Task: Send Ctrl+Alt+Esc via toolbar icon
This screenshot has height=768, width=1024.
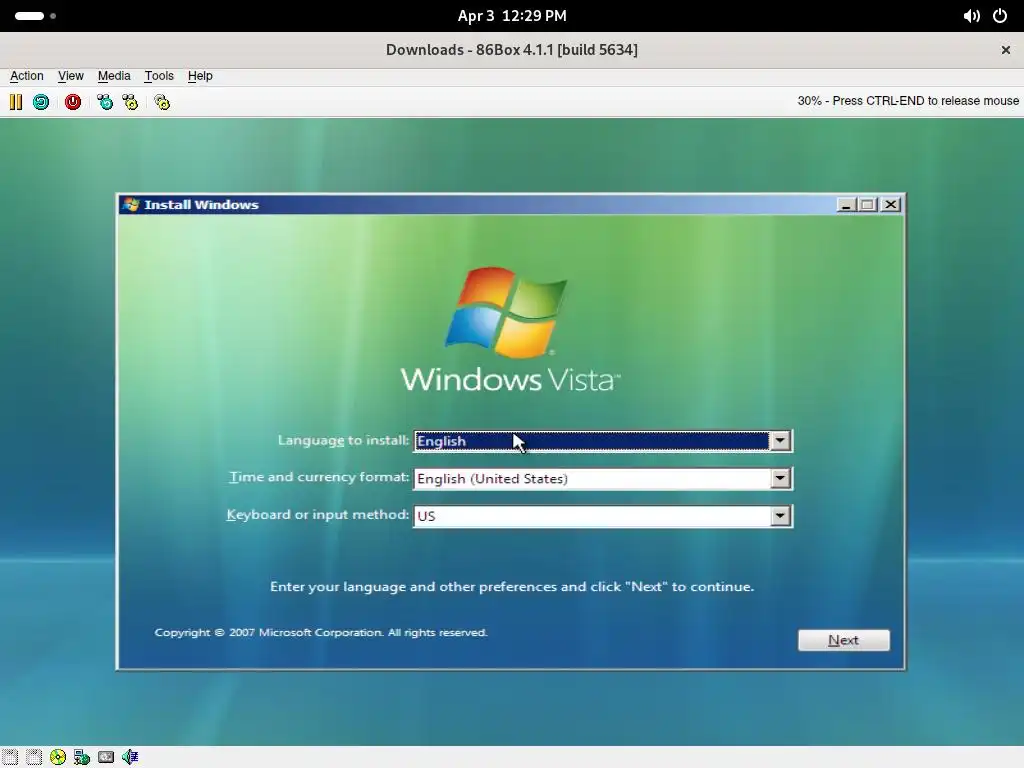Action: [x=130, y=102]
